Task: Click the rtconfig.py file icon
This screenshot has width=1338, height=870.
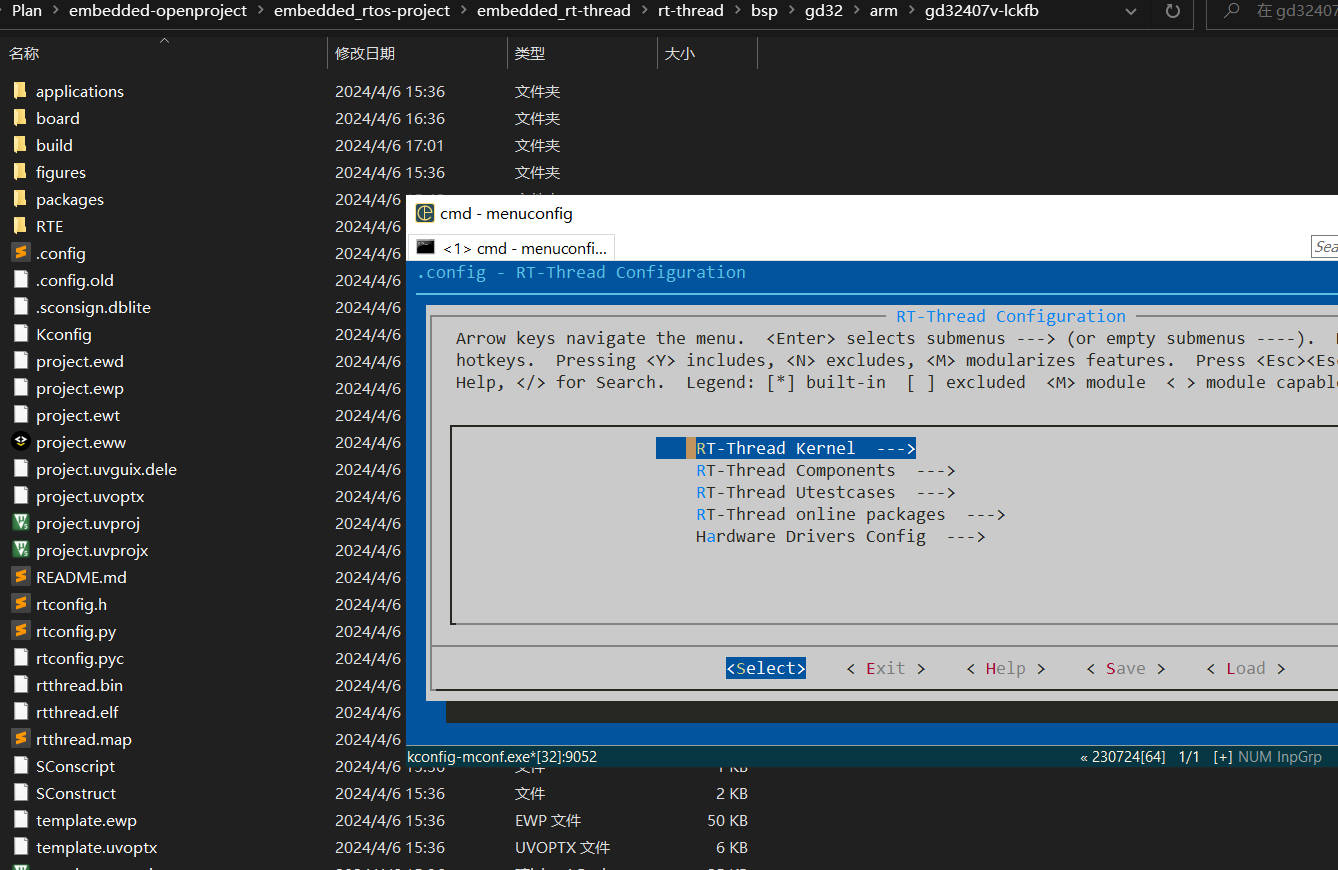Action: click(x=20, y=631)
